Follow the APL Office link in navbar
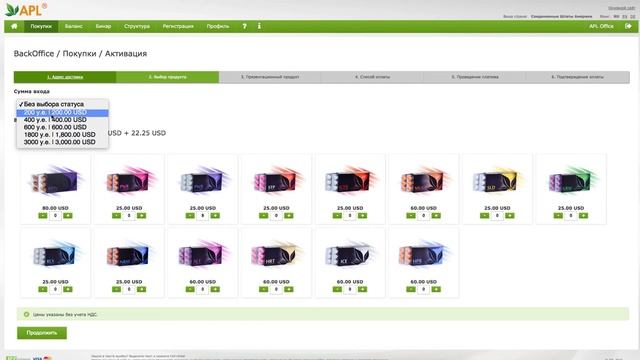This screenshot has height=360, width=640. (x=601, y=26)
